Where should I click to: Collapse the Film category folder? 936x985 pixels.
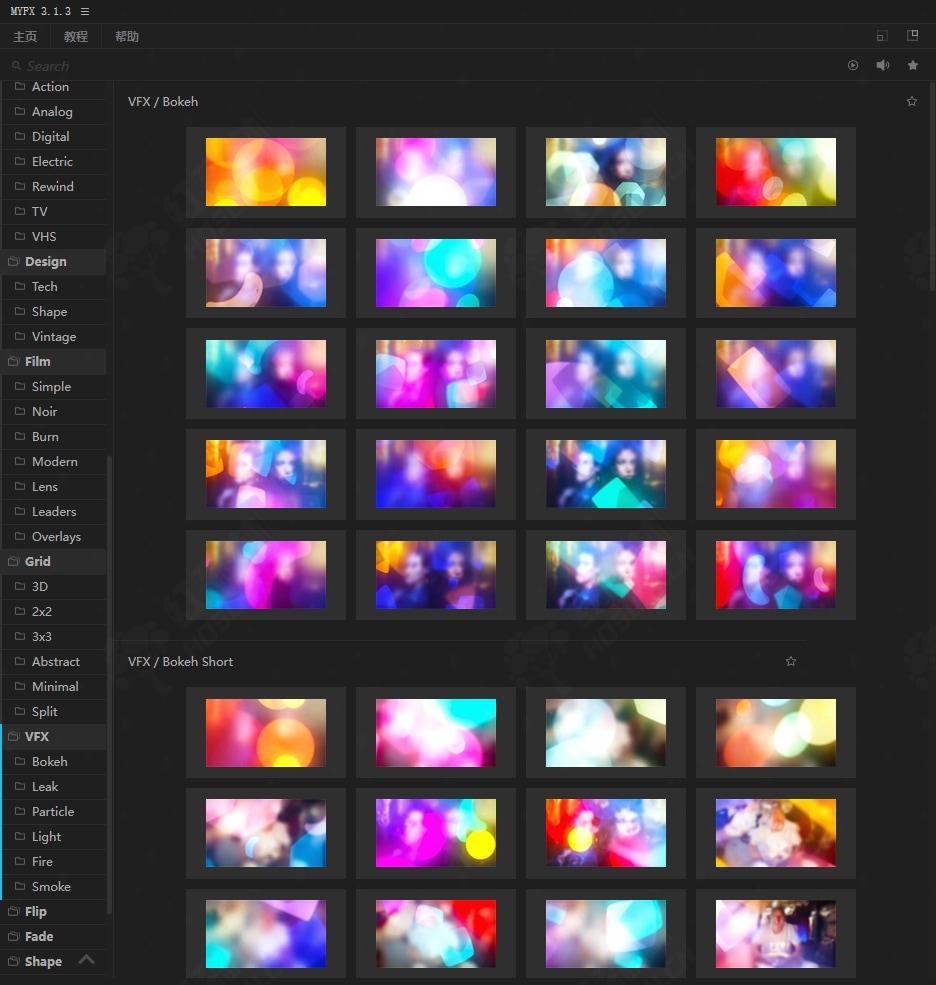[54, 361]
